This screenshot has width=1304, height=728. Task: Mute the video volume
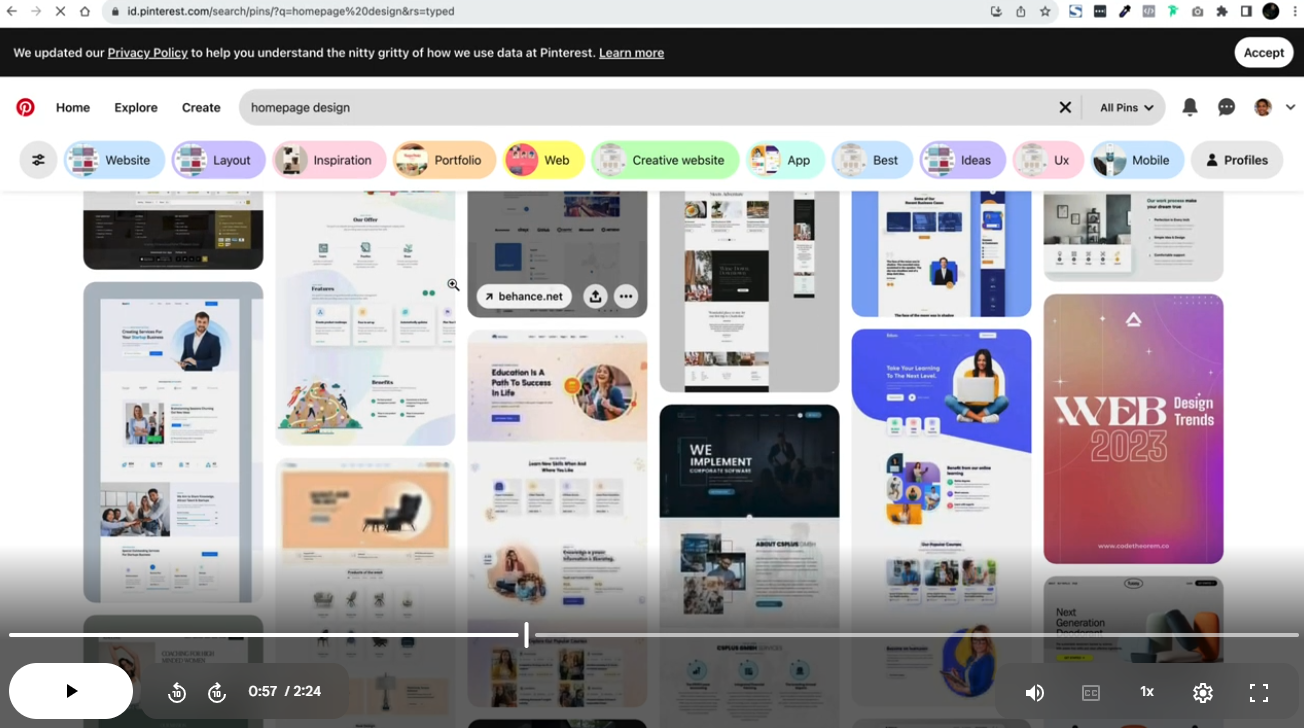(x=1035, y=692)
